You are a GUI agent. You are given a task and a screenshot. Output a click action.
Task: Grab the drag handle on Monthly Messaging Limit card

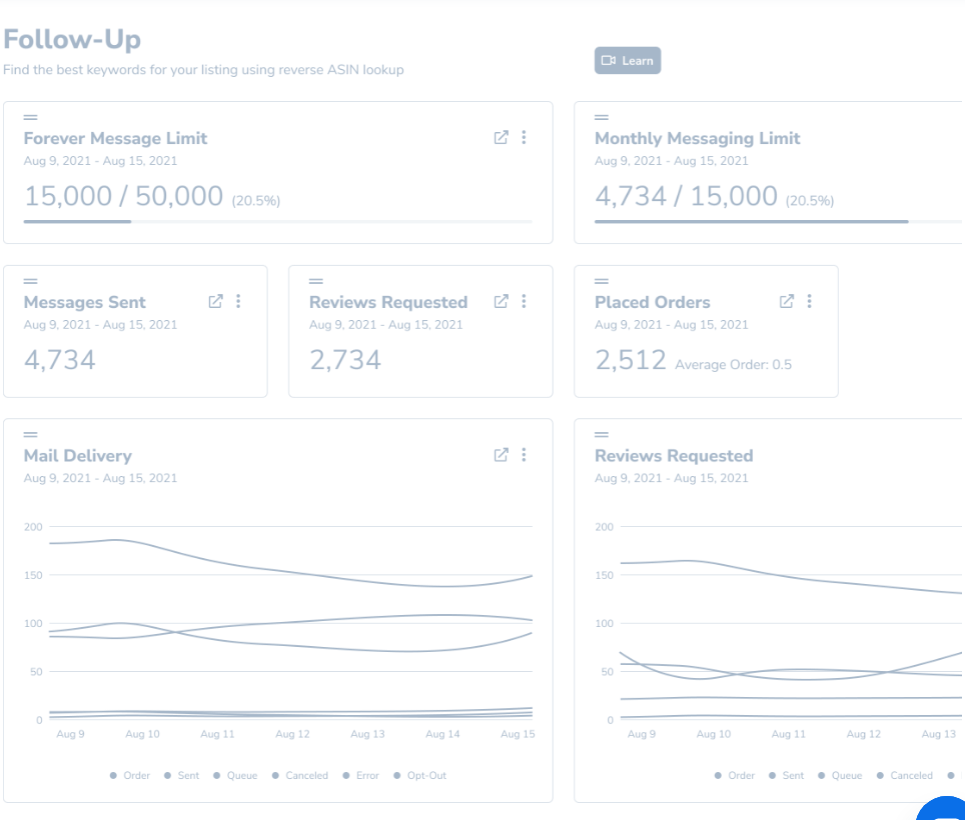pos(602,118)
